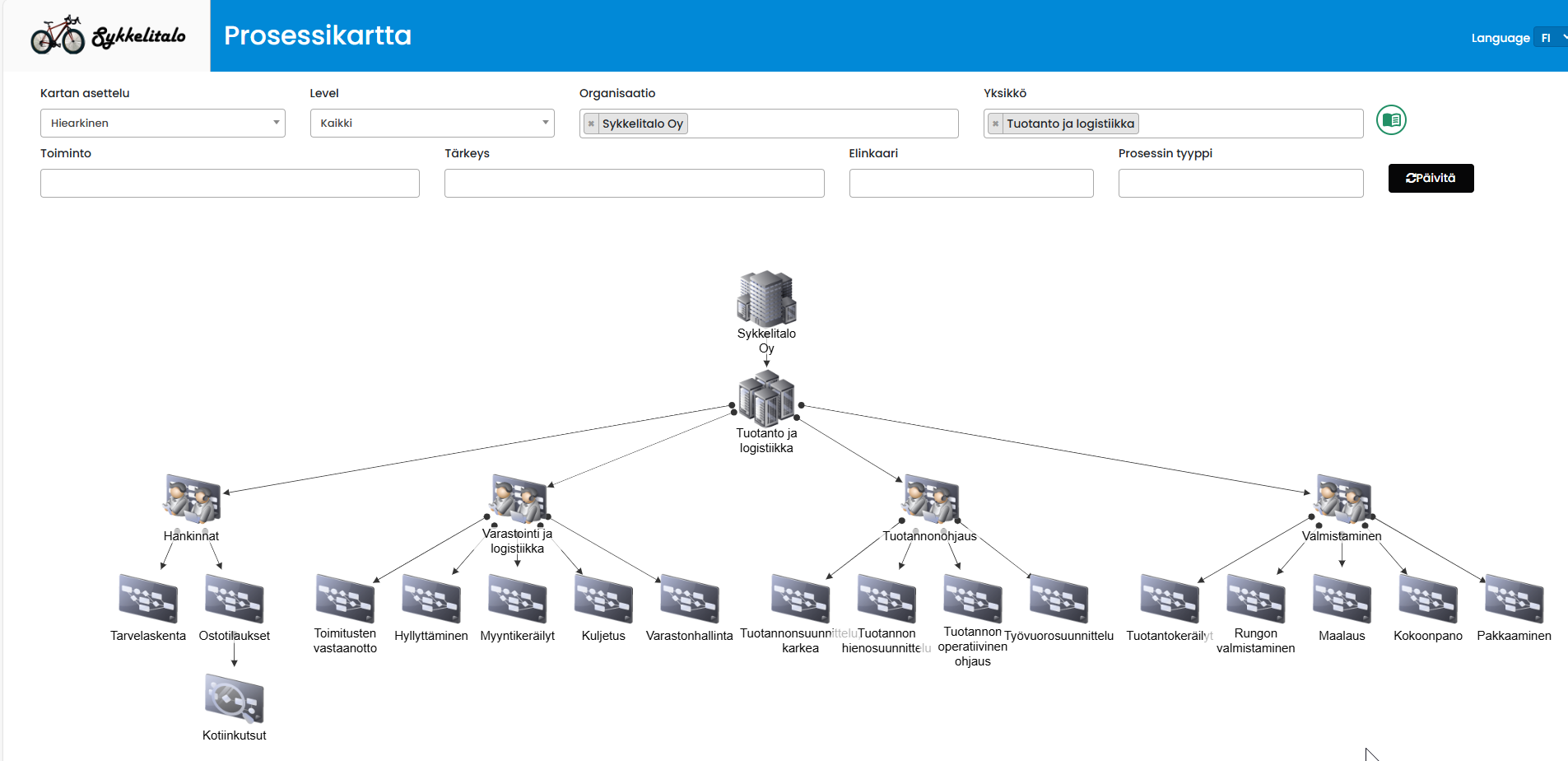The height and width of the screenshot is (761, 1568).
Task: Click the Yksikkö multi-select field
Action: (x=1173, y=124)
